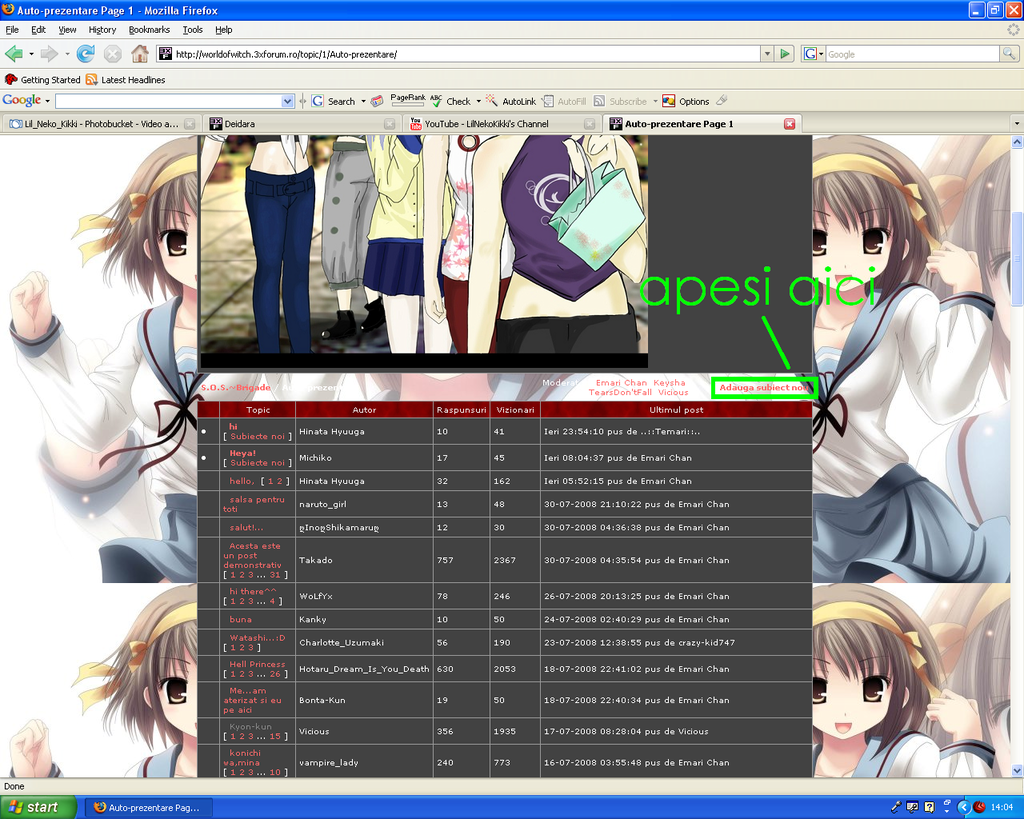Open page 31 of 'Acesta este un post demonstrativ'
Screen dimensions: 1024x819
coord(275,575)
